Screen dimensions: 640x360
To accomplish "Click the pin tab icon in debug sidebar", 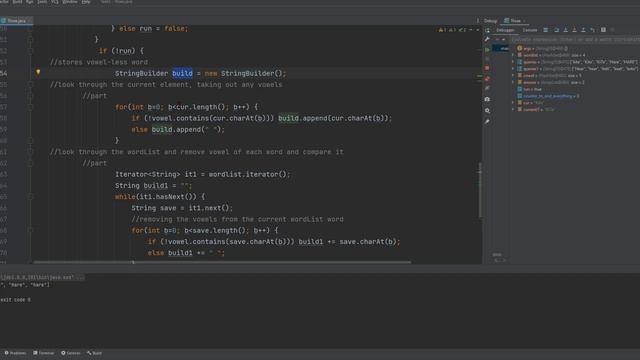I will tap(487, 121).
